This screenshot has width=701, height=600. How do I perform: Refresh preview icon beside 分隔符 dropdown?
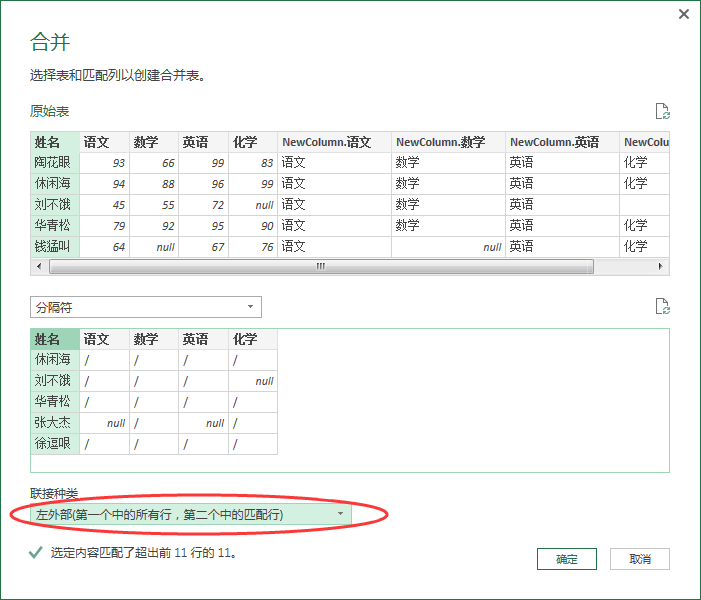(662, 306)
